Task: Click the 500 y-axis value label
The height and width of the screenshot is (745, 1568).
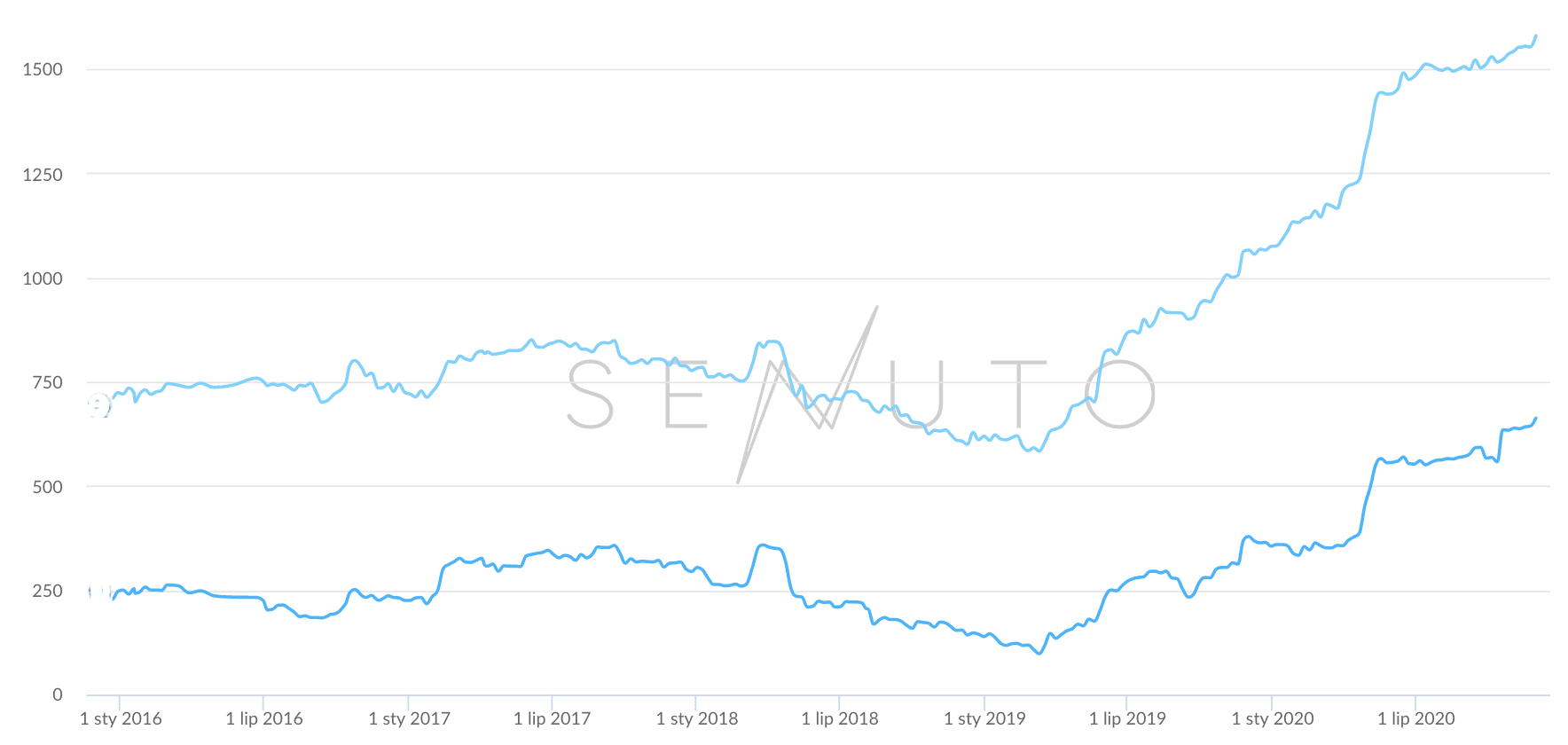Action: pyautogui.click(x=47, y=487)
